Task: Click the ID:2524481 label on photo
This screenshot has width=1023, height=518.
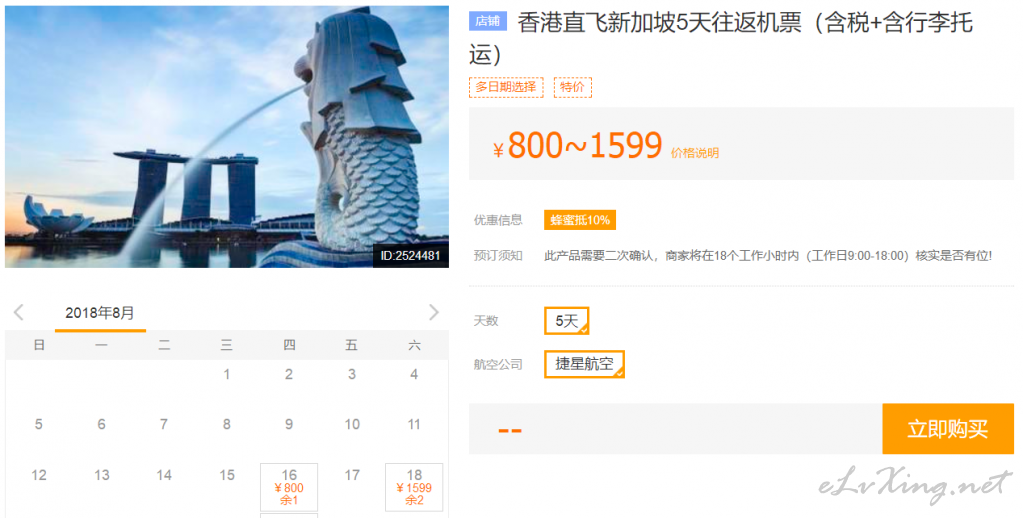Action: coord(410,256)
